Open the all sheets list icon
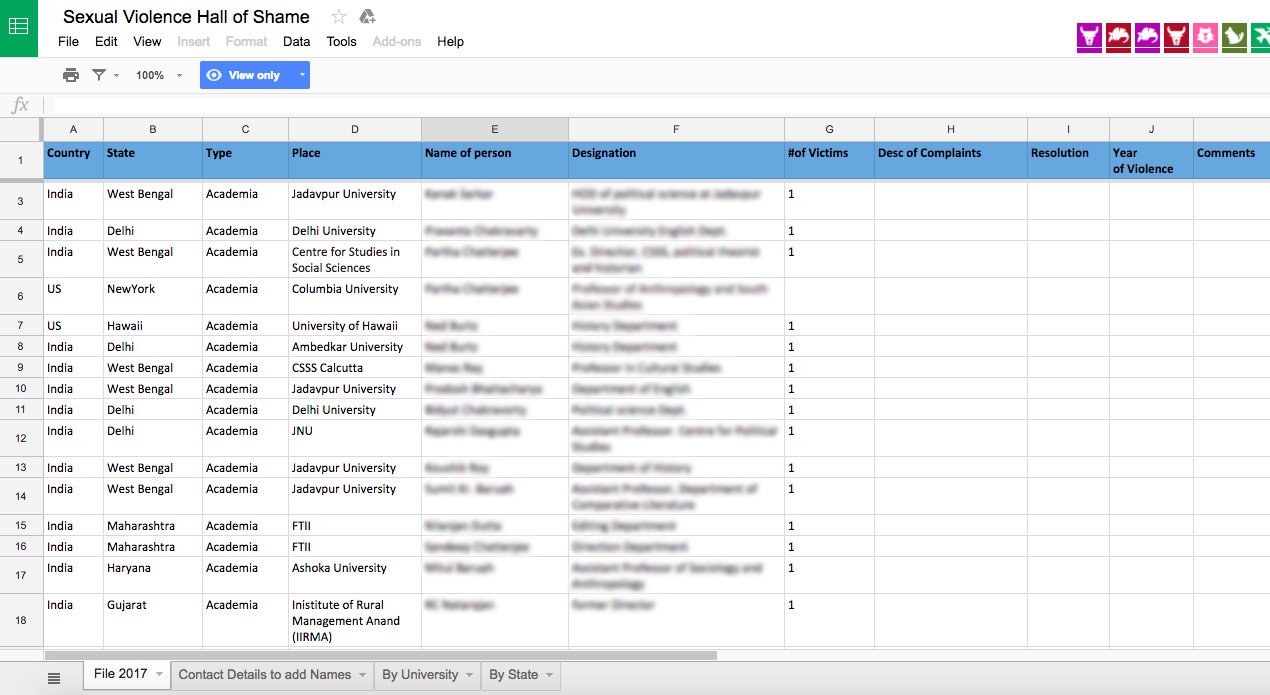This screenshot has height=695, width=1270. [54, 678]
